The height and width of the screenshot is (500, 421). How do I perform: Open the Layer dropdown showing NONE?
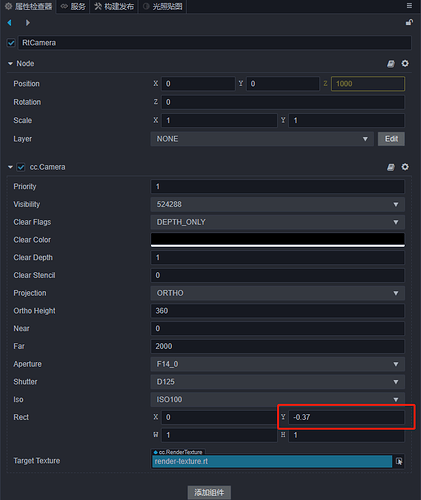[x=262, y=139]
